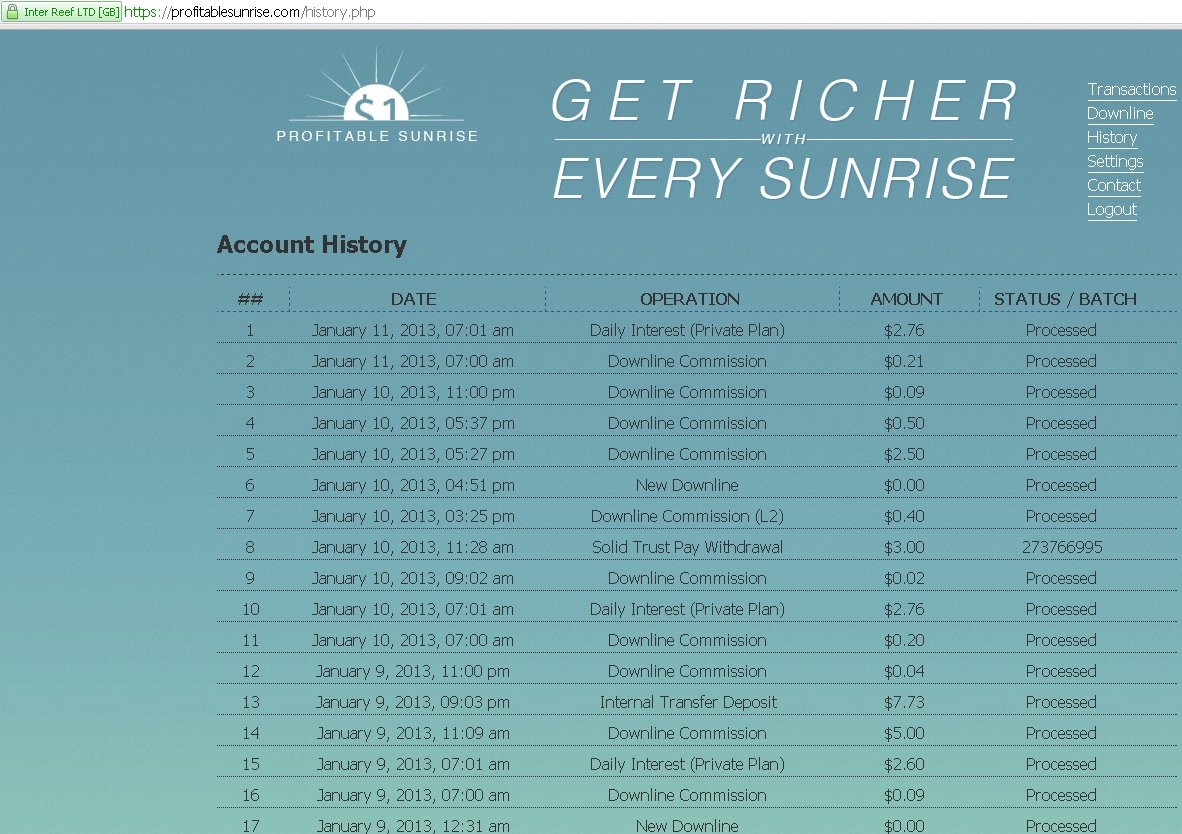Image resolution: width=1182 pixels, height=834 pixels.
Task: Click the $0.20 amount cell
Action: (x=904, y=640)
